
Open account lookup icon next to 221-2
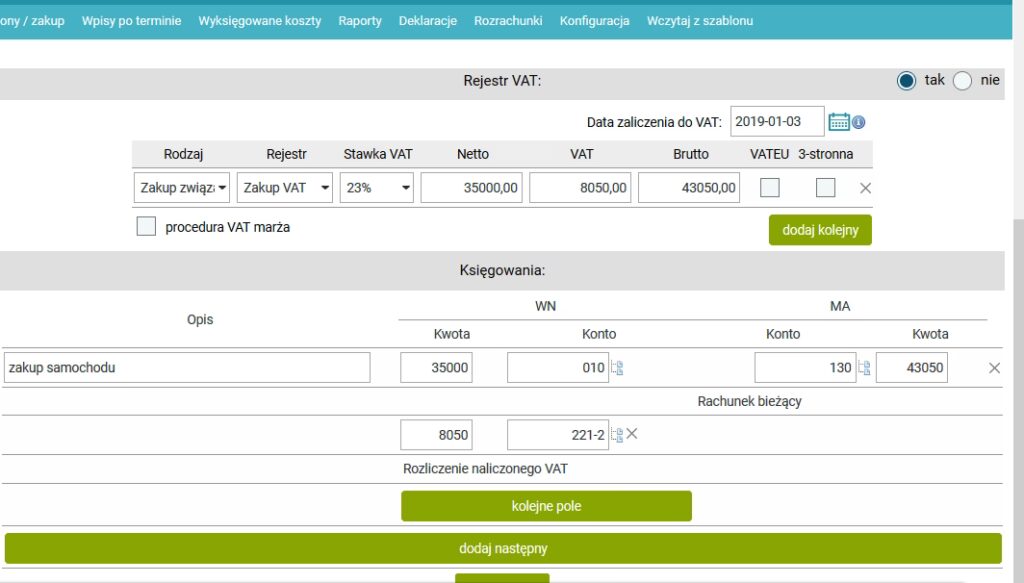coord(617,435)
